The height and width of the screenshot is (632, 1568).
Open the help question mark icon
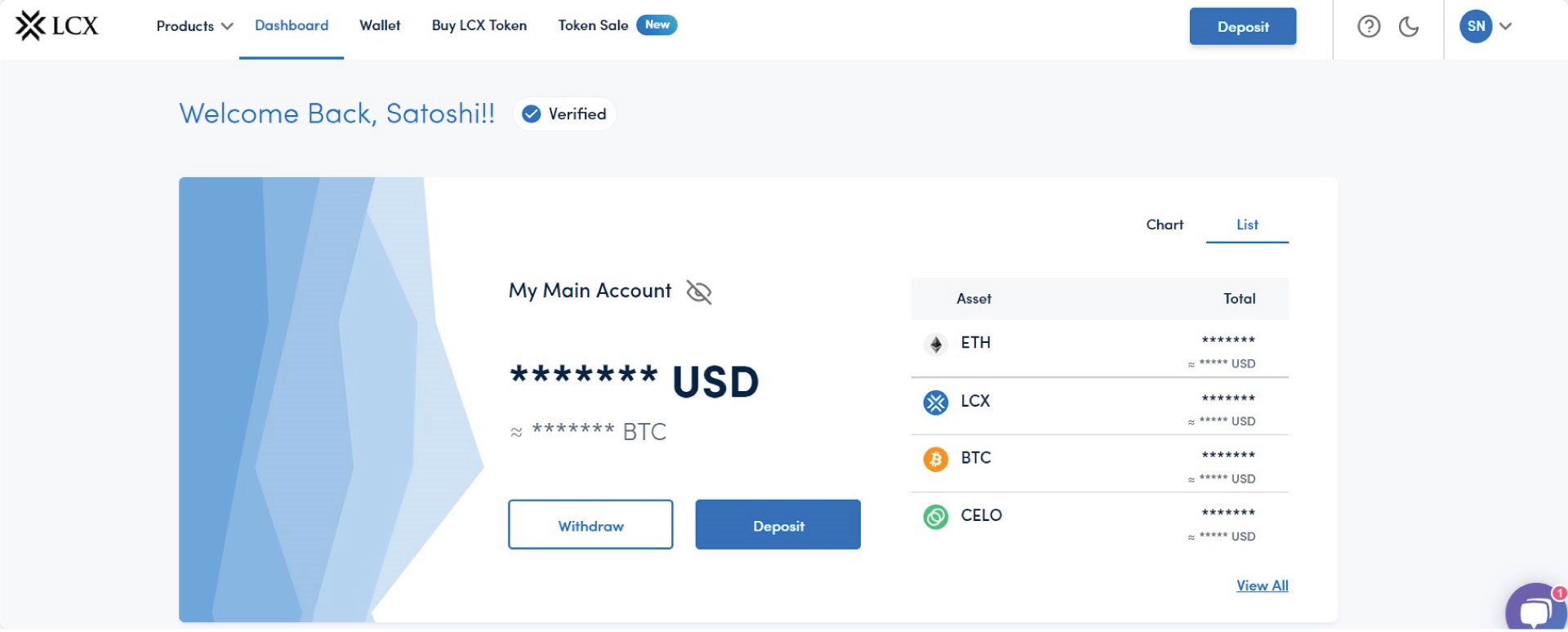1369,27
